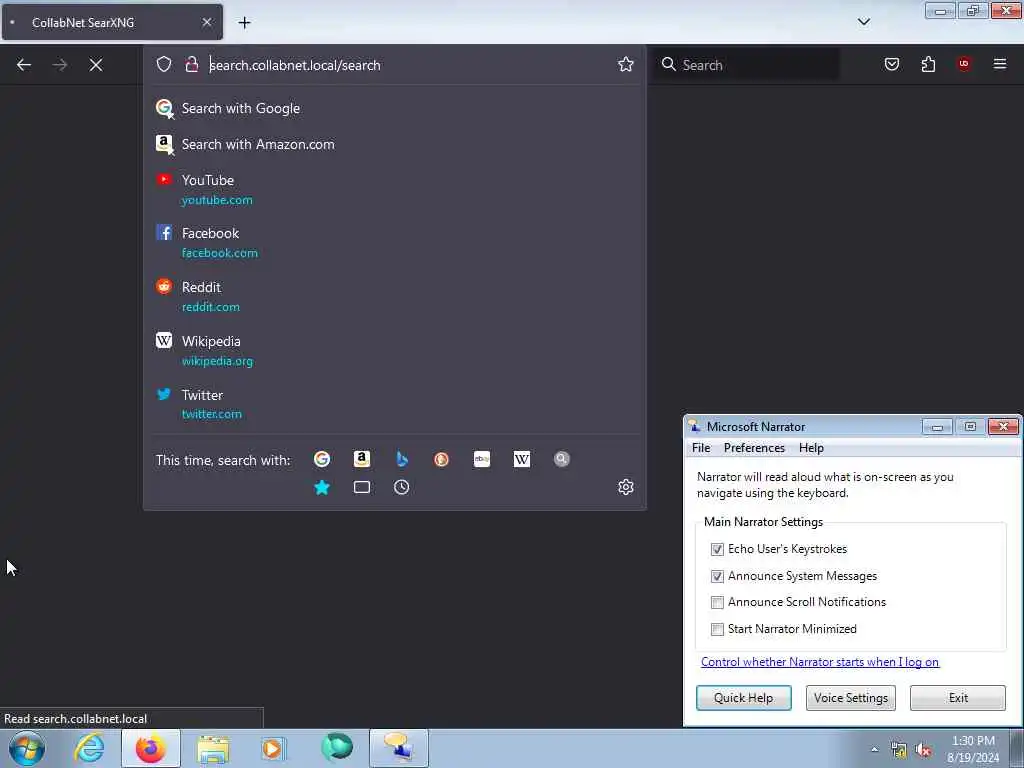Image resolution: width=1024 pixels, height=768 pixels.
Task: Click muted volume tray icon
Action: coord(923,750)
